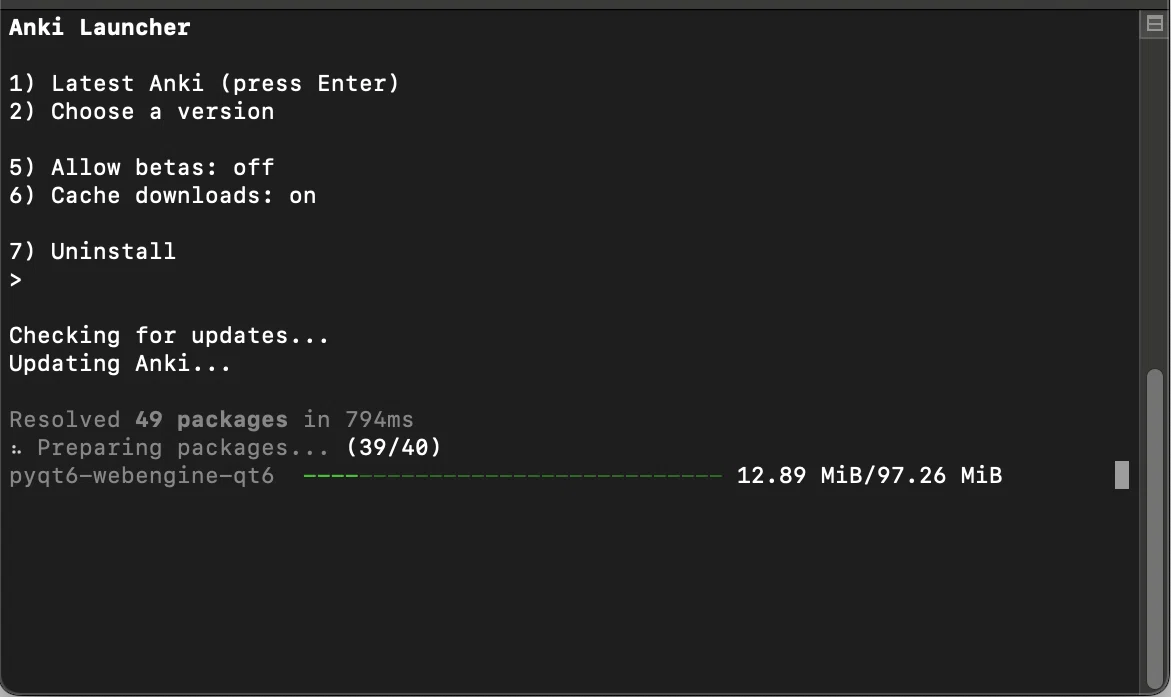The height and width of the screenshot is (697, 1171).
Task: Click the (39/40) package counter
Action: point(394,447)
